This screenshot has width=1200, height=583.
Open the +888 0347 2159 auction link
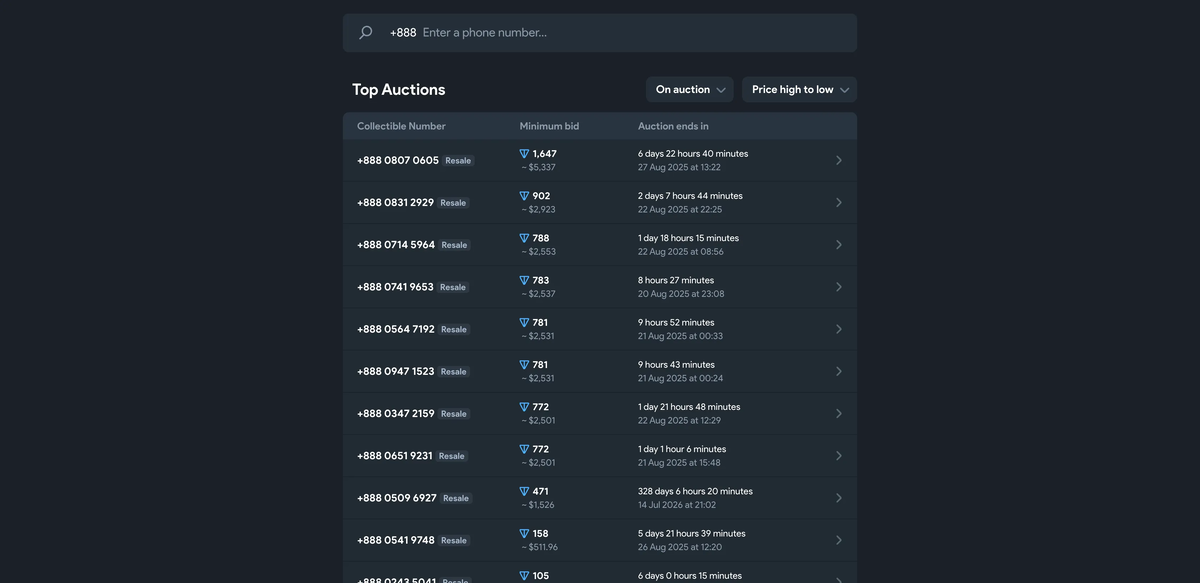coord(396,414)
